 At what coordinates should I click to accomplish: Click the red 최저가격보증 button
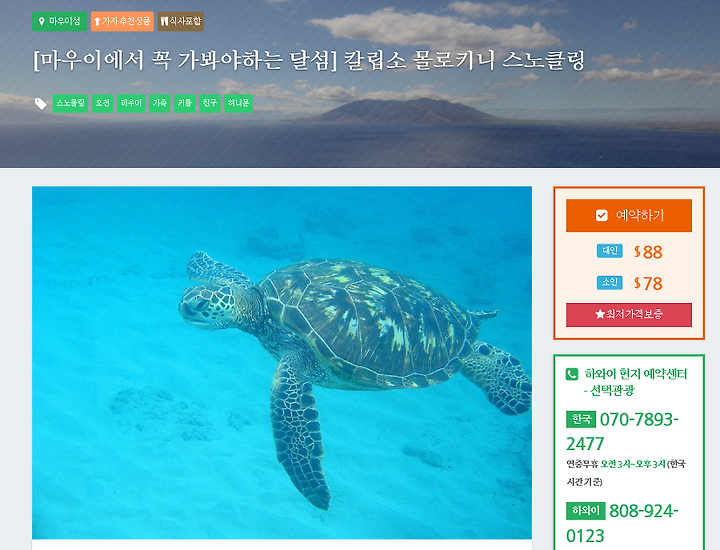point(629,314)
